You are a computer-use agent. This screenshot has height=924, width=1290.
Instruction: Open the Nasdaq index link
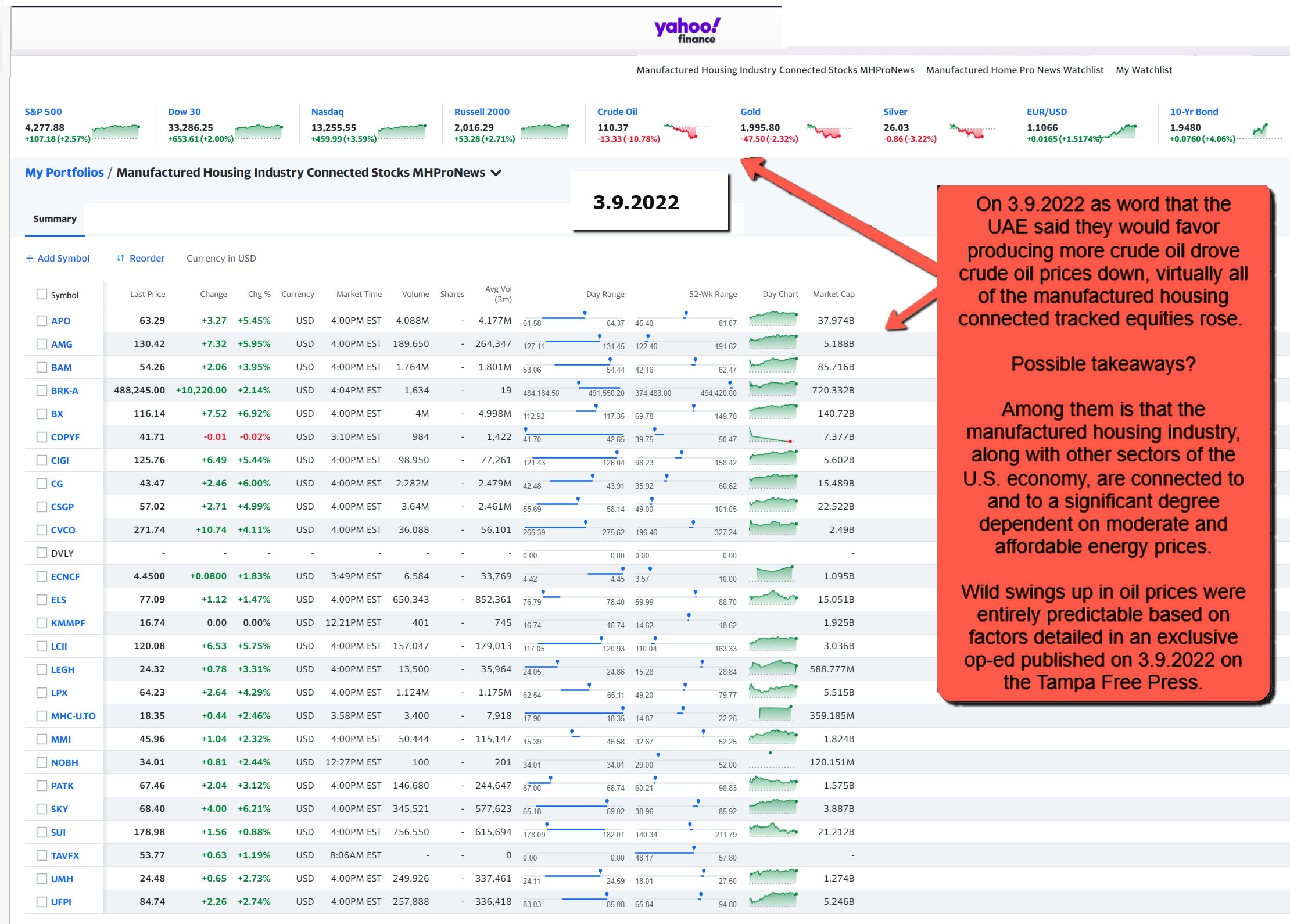click(327, 112)
